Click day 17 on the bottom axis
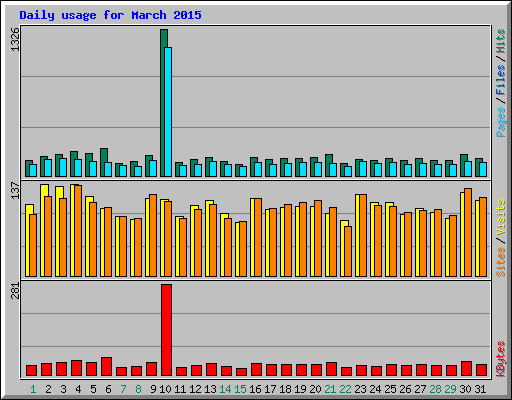The width and height of the screenshot is (512, 400). (x=270, y=389)
